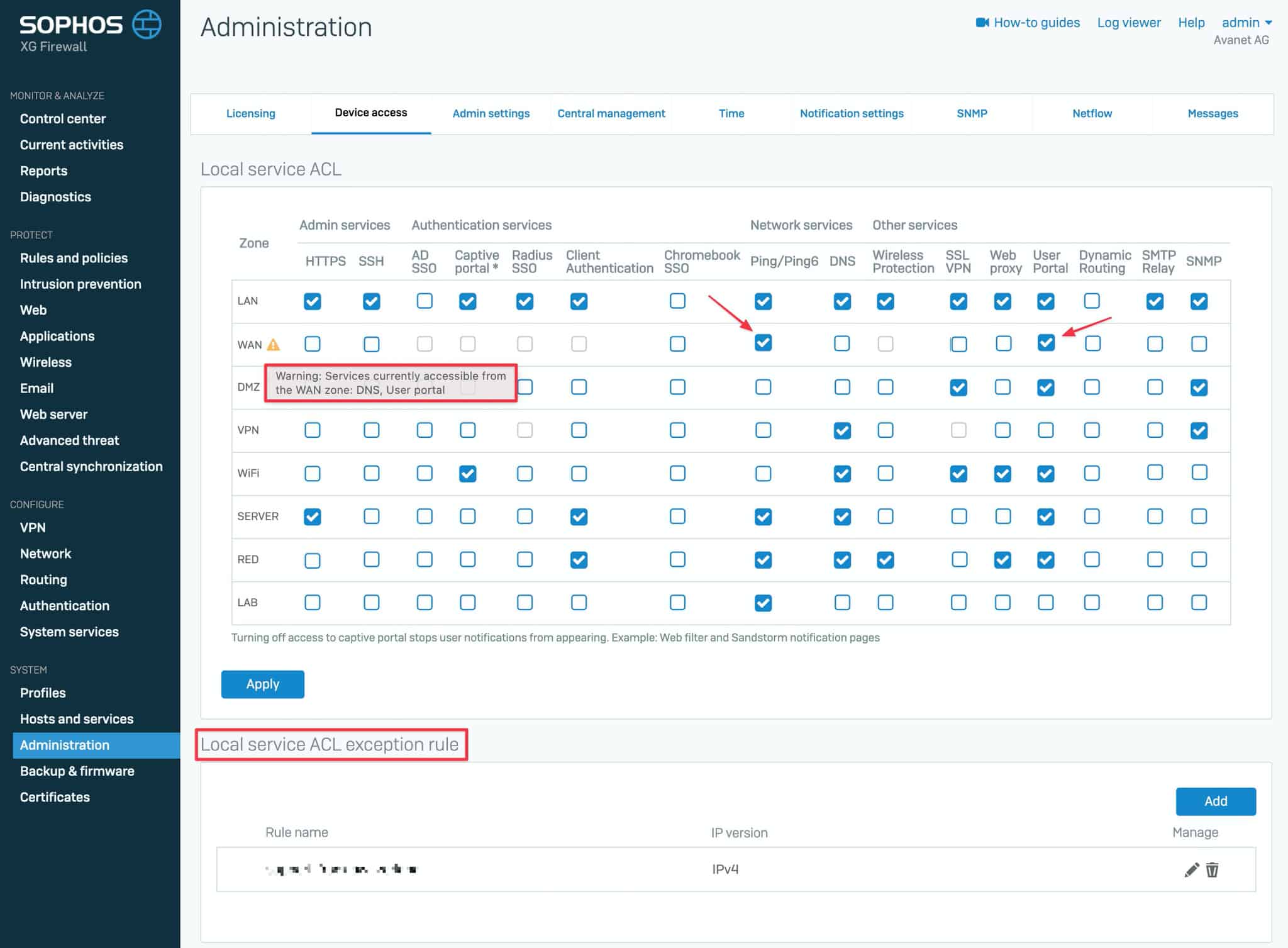The width and height of the screenshot is (1288, 948).
Task: Switch to the Admin settings tab
Action: tap(491, 113)
